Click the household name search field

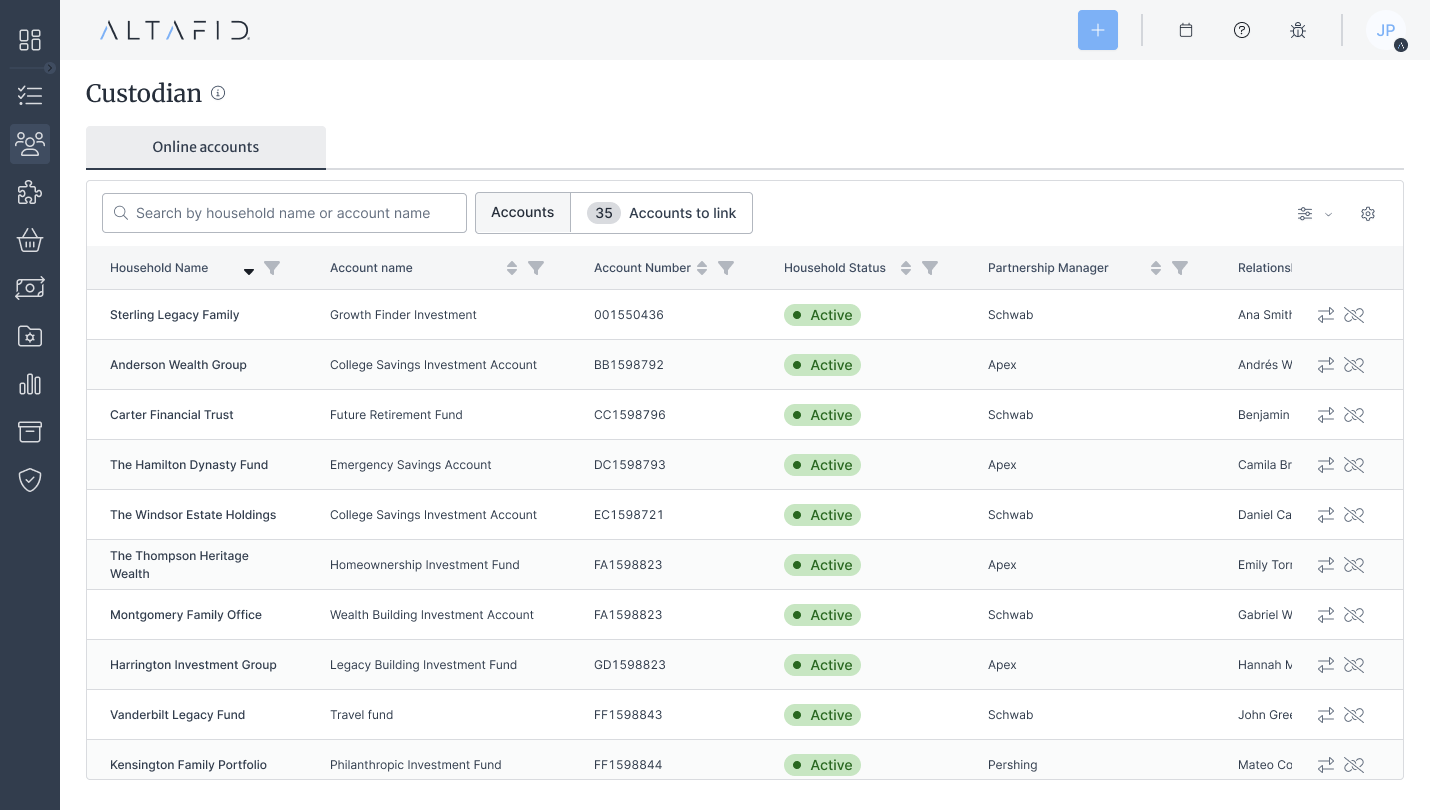pyautogui.click(x=284, y=213)
